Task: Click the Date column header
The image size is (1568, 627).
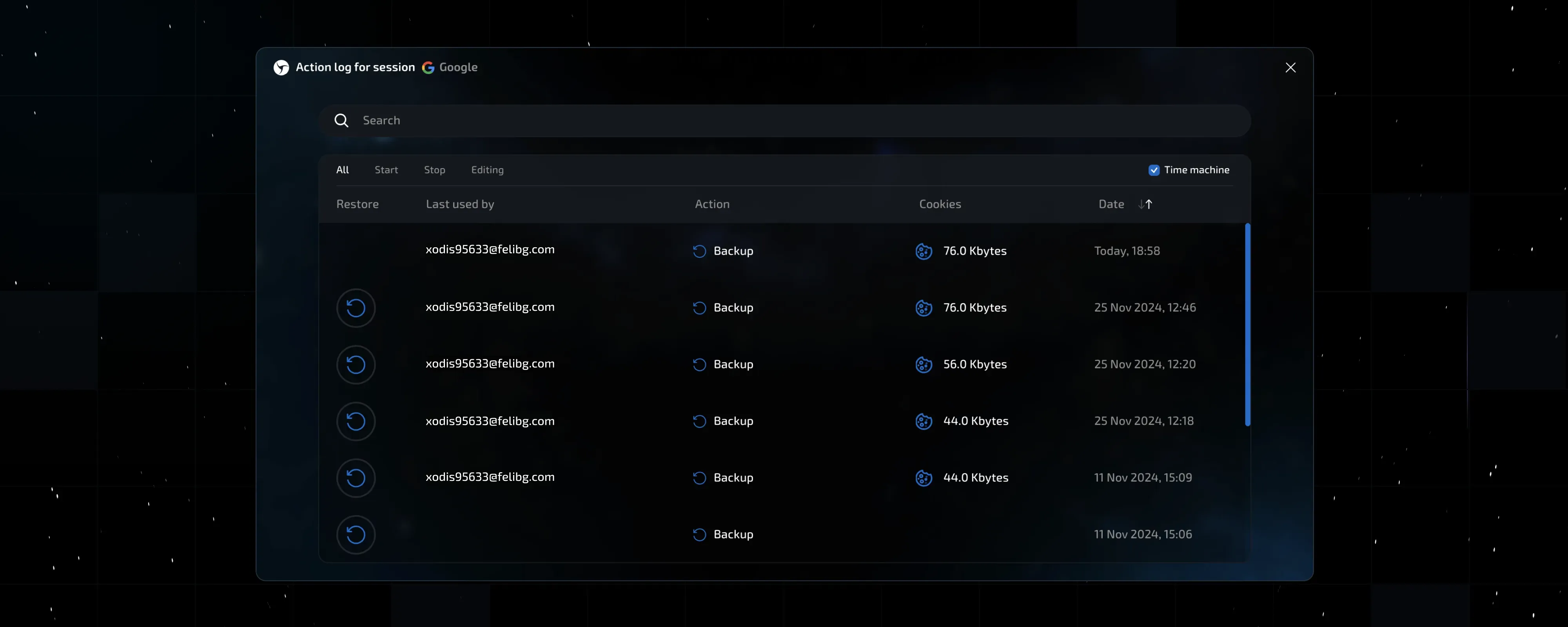Action: (1111, 205)
